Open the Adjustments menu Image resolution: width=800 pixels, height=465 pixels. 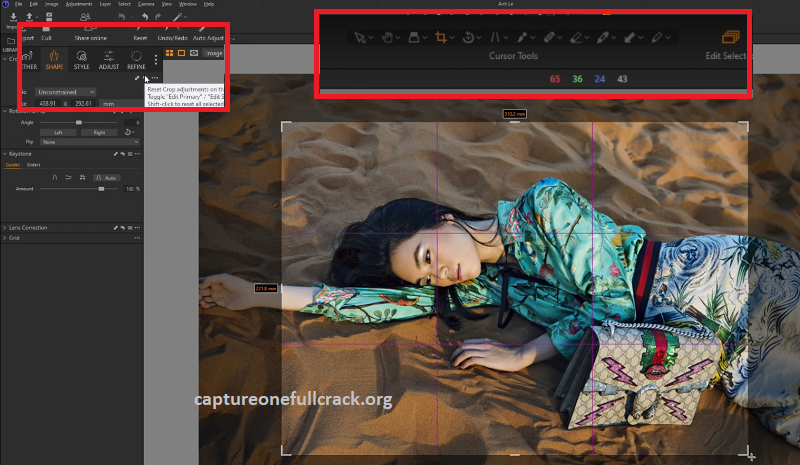pyautogui.click(x=79, y=4)
